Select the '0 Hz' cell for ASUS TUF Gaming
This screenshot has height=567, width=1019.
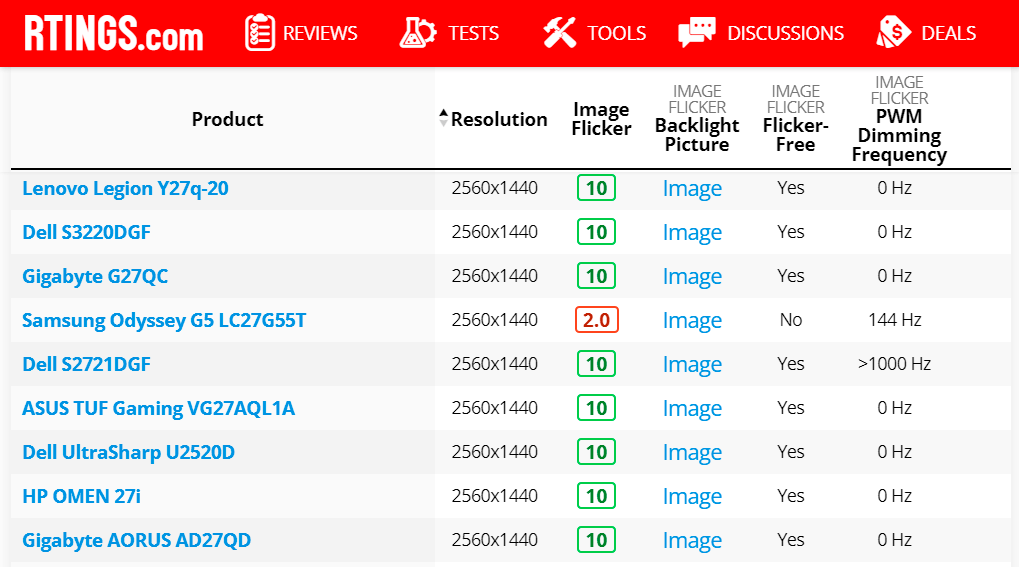[895, 408]
